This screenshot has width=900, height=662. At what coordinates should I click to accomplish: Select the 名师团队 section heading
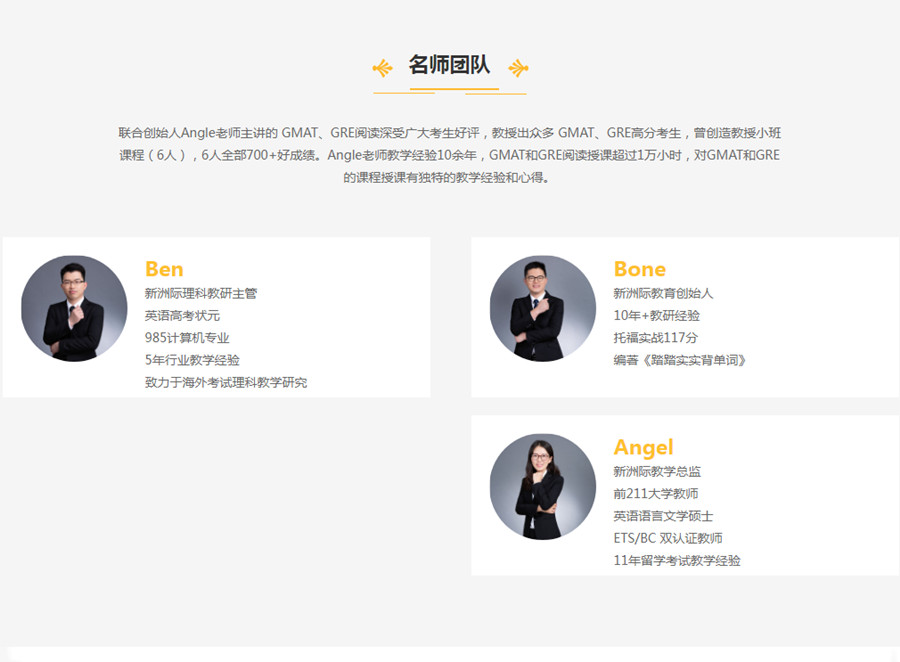click(x=449, y=66)
